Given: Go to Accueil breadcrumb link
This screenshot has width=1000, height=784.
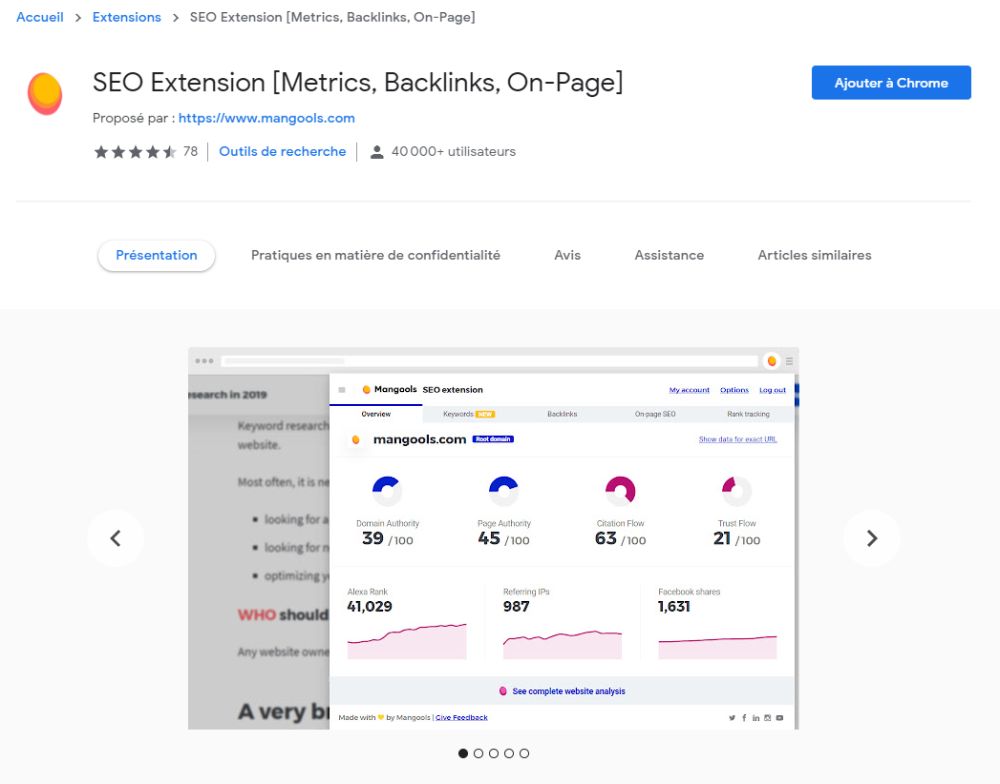Looking at the screenshot, I should coord(40,17).
